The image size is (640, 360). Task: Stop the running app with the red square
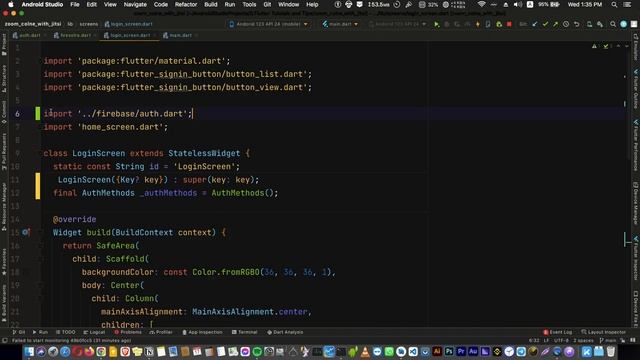[509, 24]
